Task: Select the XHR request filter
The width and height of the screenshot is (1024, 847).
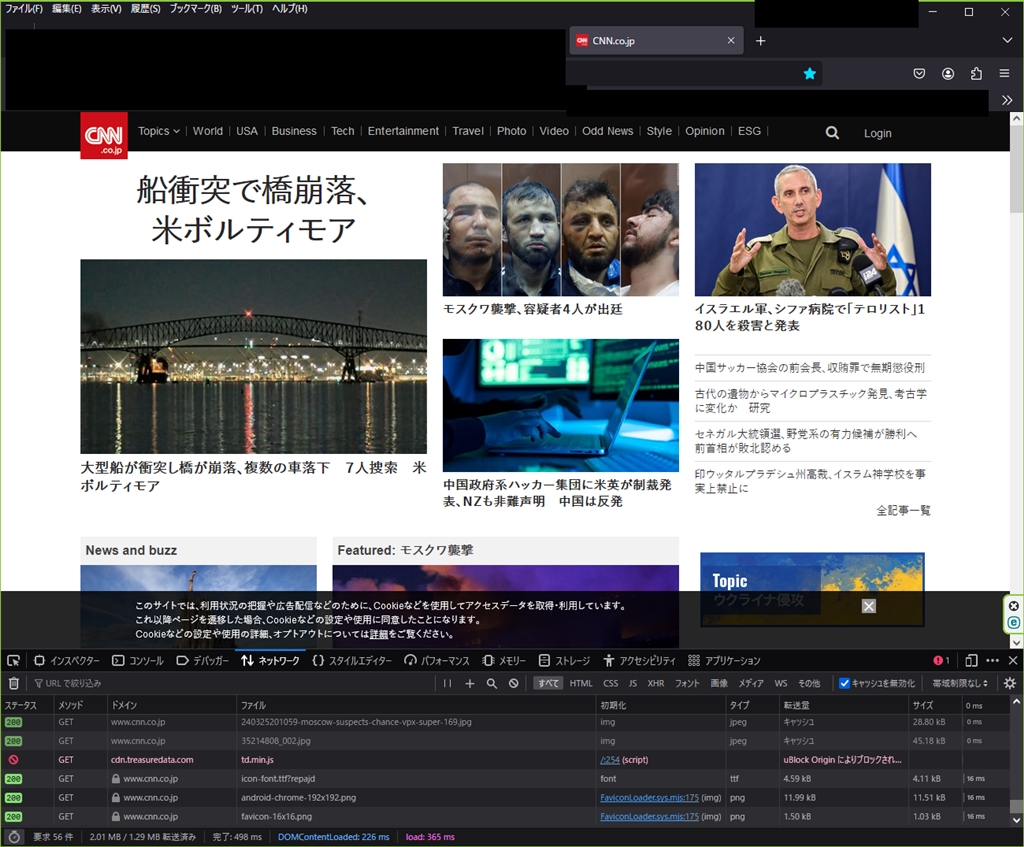Action: point(655,684)
